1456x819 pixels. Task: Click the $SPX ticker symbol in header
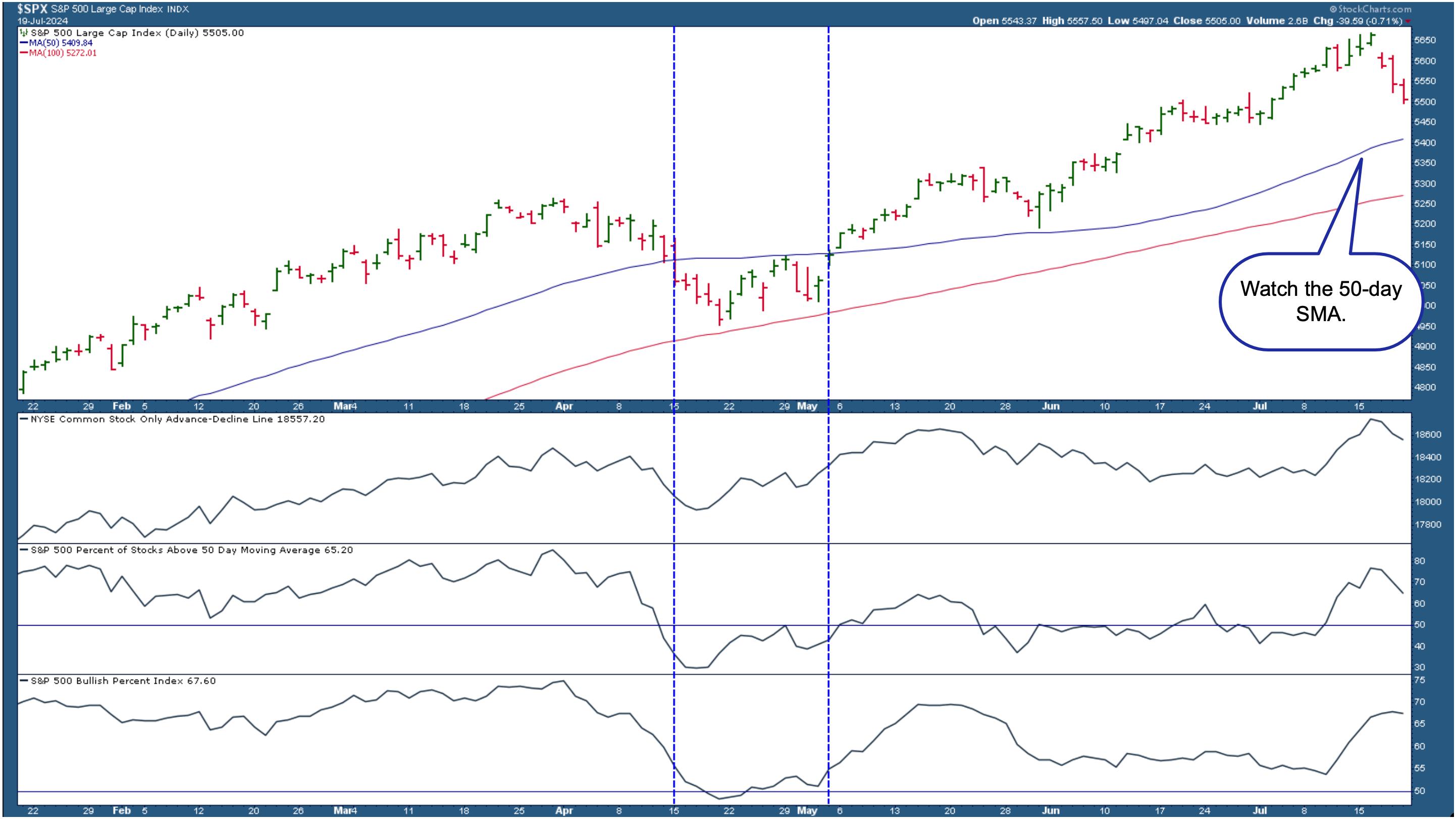[x=32, y=9]
